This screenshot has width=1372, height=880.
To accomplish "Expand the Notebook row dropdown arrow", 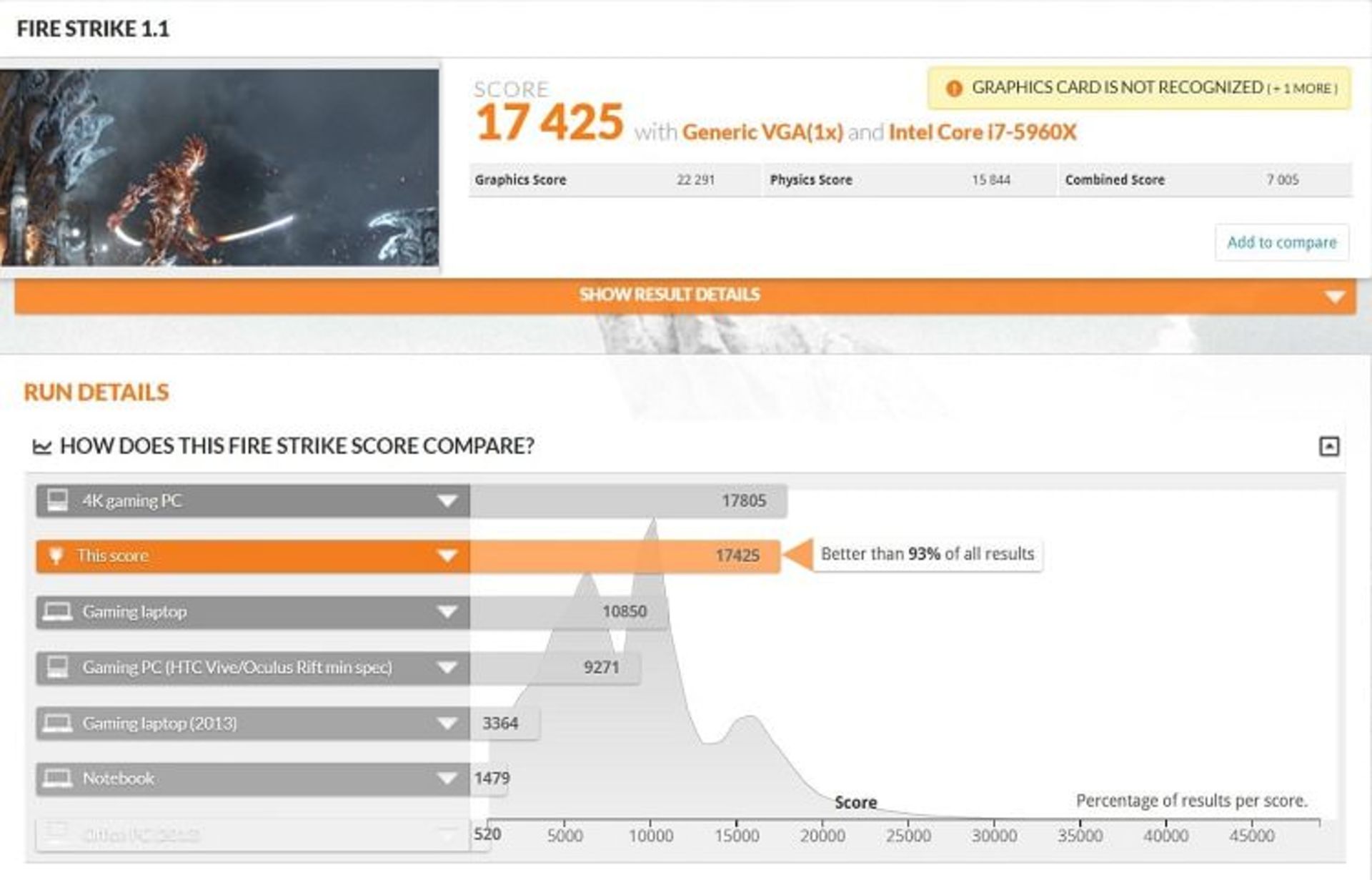I will click(x=447, y=778).
